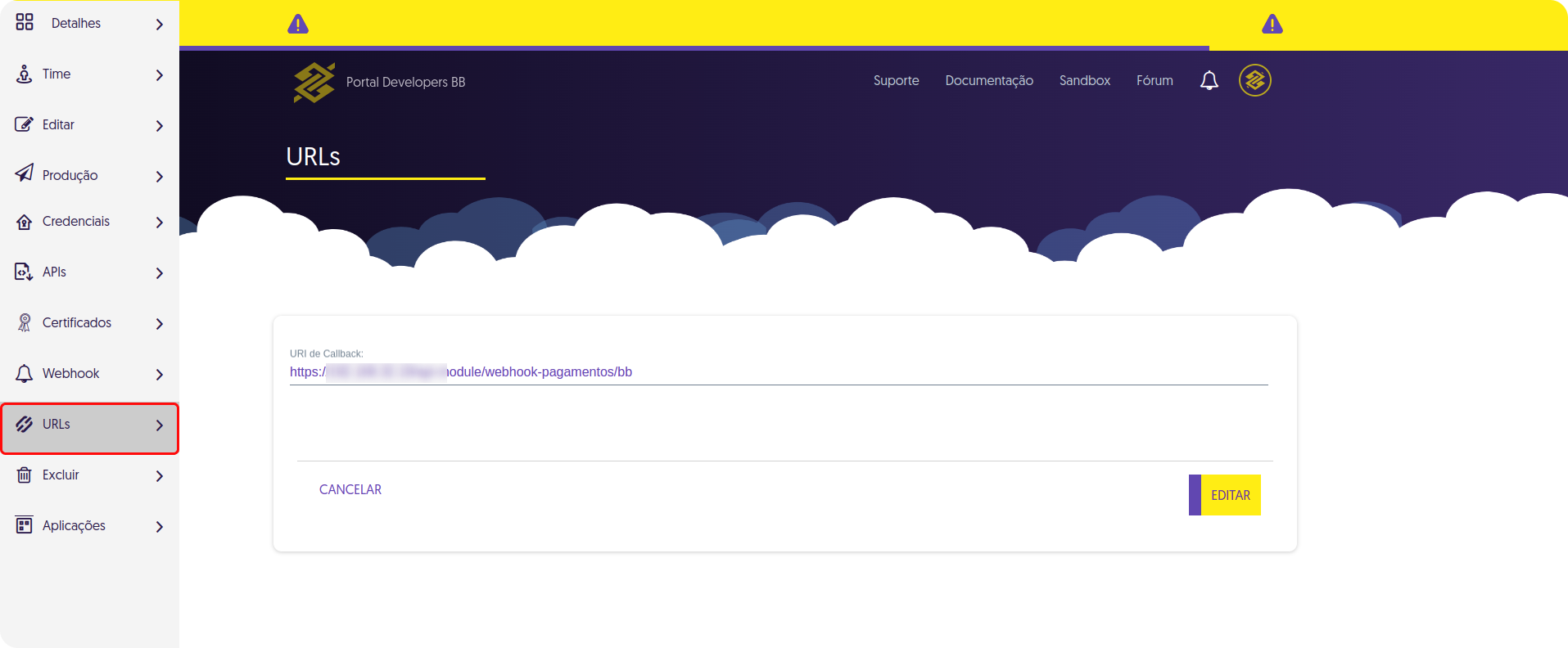Select the Produção paper plane icon
This screenshot has width=1568, height=648.
click(25, 173)
